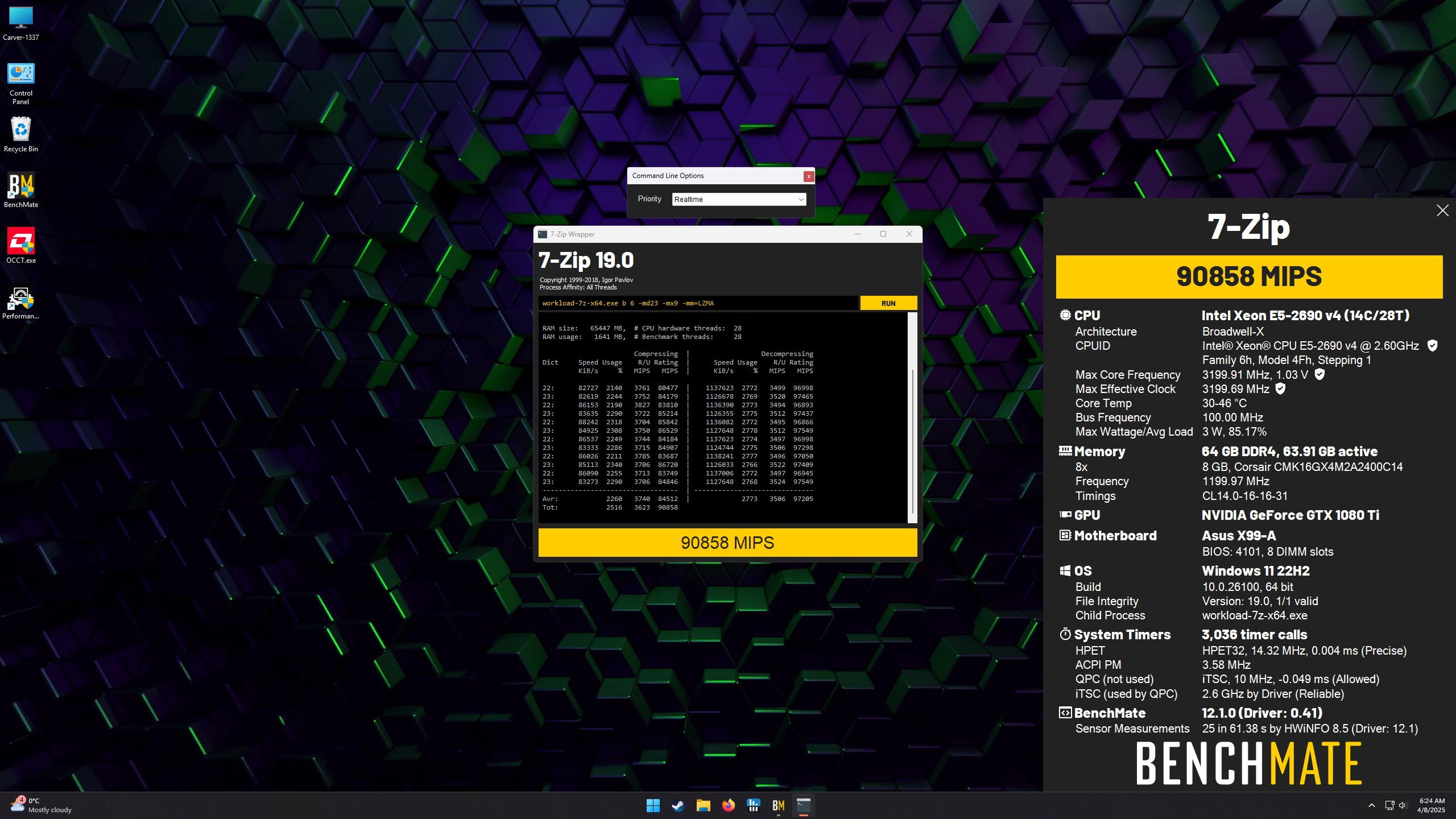The height and width of the screenshot is (819, 1456).
Task: Click the verification shield next to CPUID
Action: point(1433,346)
